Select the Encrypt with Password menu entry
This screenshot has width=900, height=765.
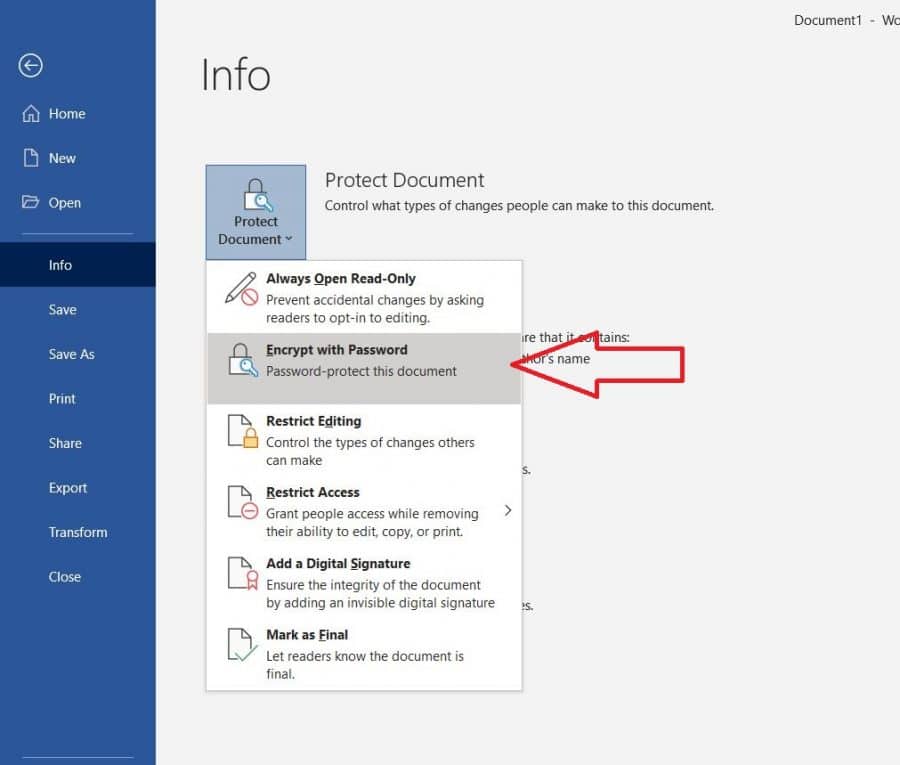[x=337, y=350]
